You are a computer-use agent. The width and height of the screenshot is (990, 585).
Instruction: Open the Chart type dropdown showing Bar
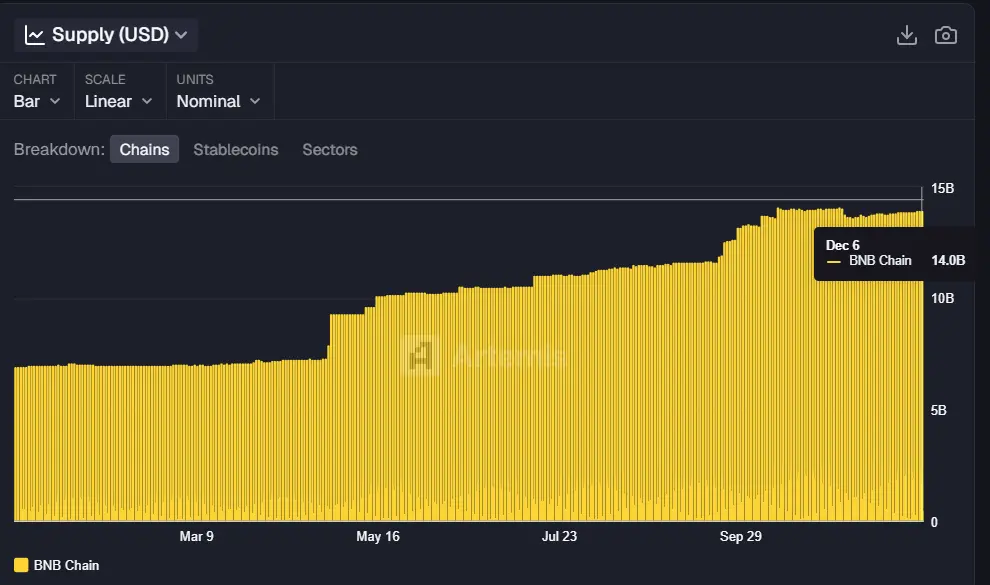[x=37, y=101]
